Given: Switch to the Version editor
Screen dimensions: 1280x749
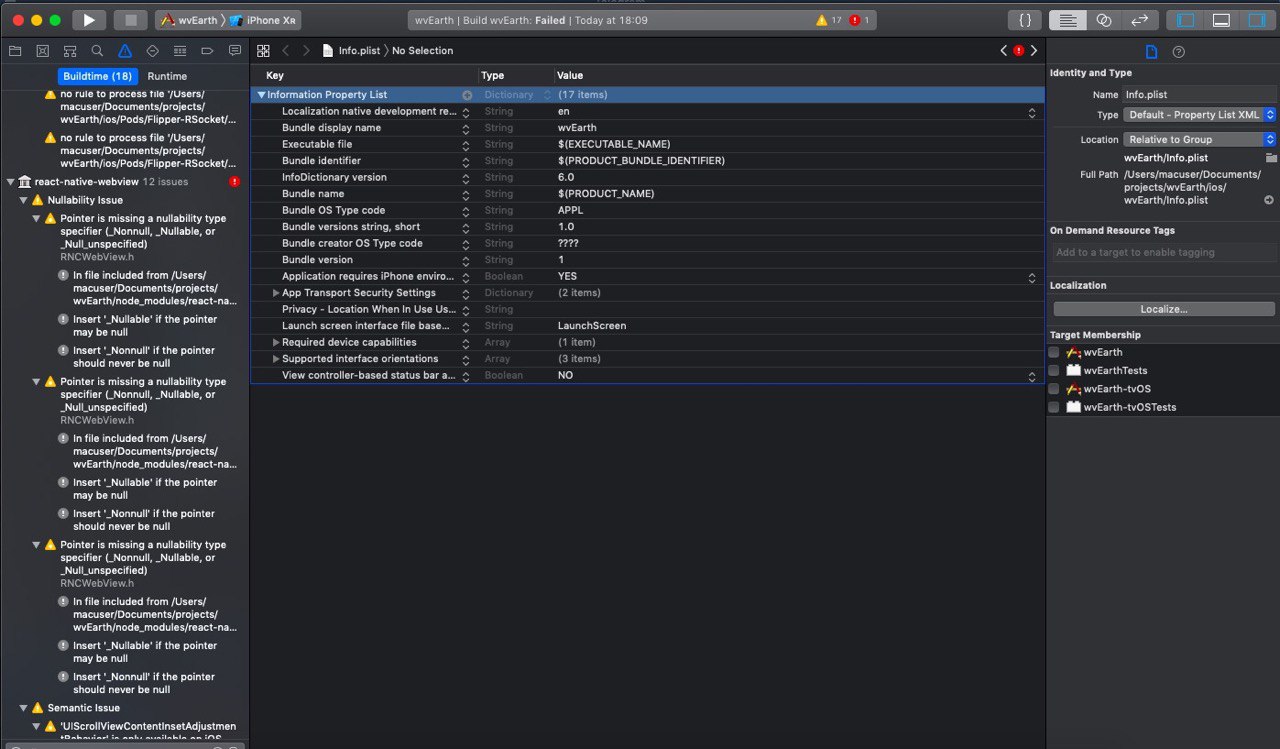Looking at the screenshot, I should click(1139, 20).
